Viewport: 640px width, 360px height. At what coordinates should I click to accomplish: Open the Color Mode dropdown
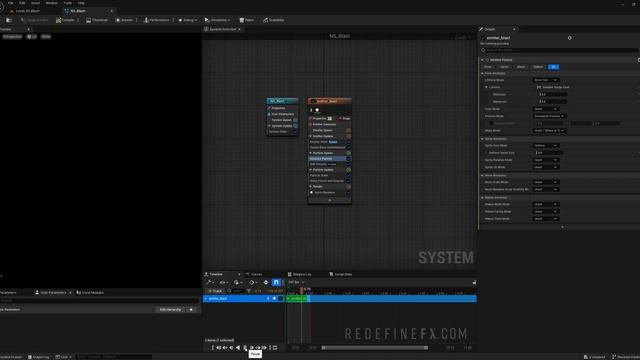[546, 109]
